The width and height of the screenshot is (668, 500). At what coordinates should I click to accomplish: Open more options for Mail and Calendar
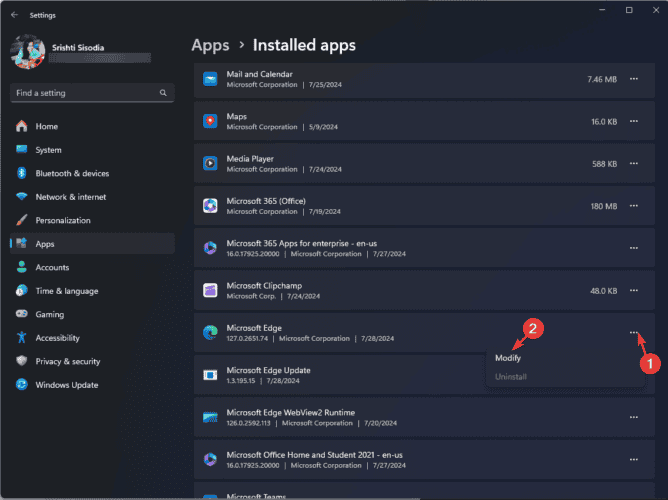[633, 78]
